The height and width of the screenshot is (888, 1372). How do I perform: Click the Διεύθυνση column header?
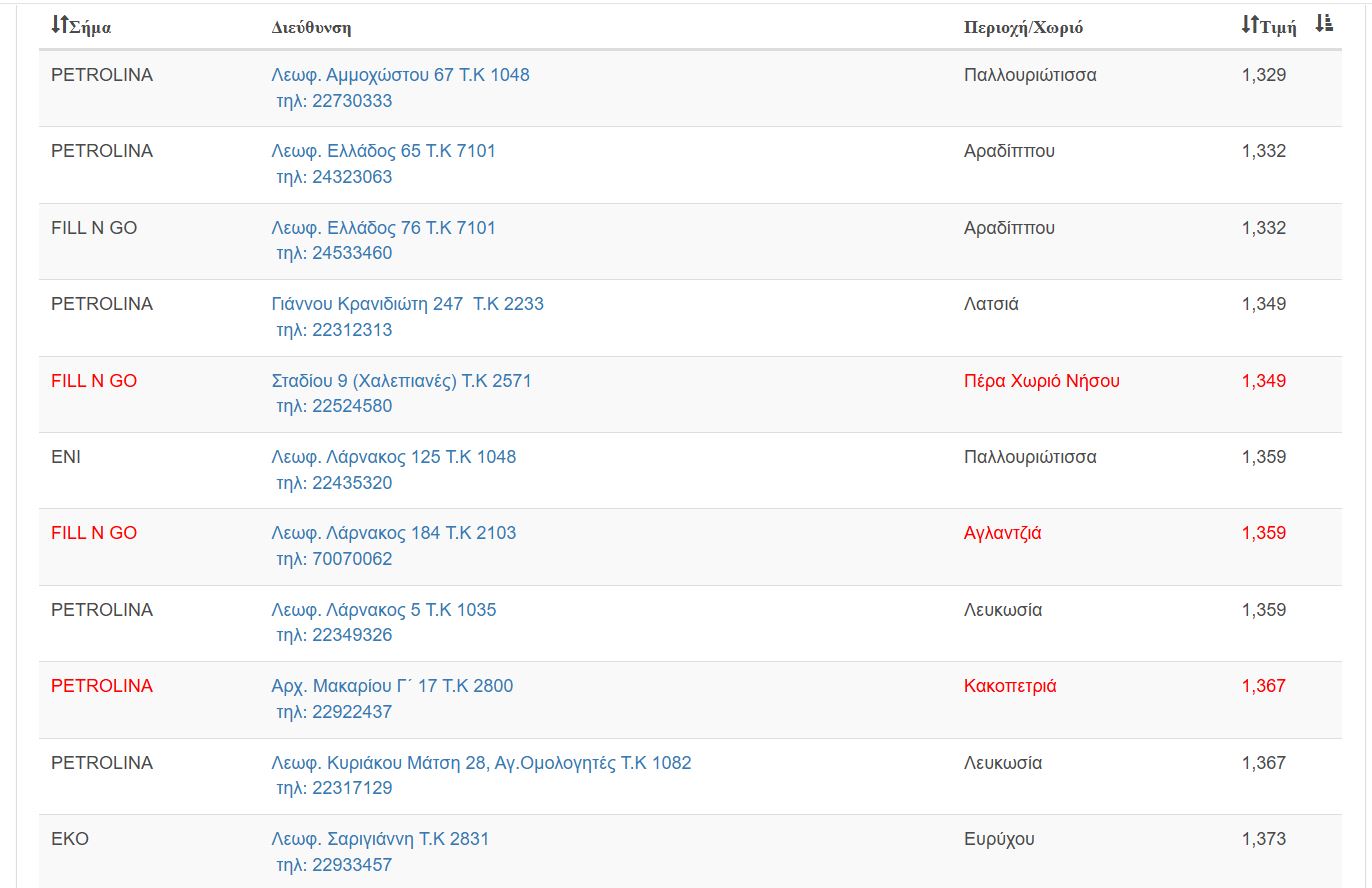click(x=311, y=27)
